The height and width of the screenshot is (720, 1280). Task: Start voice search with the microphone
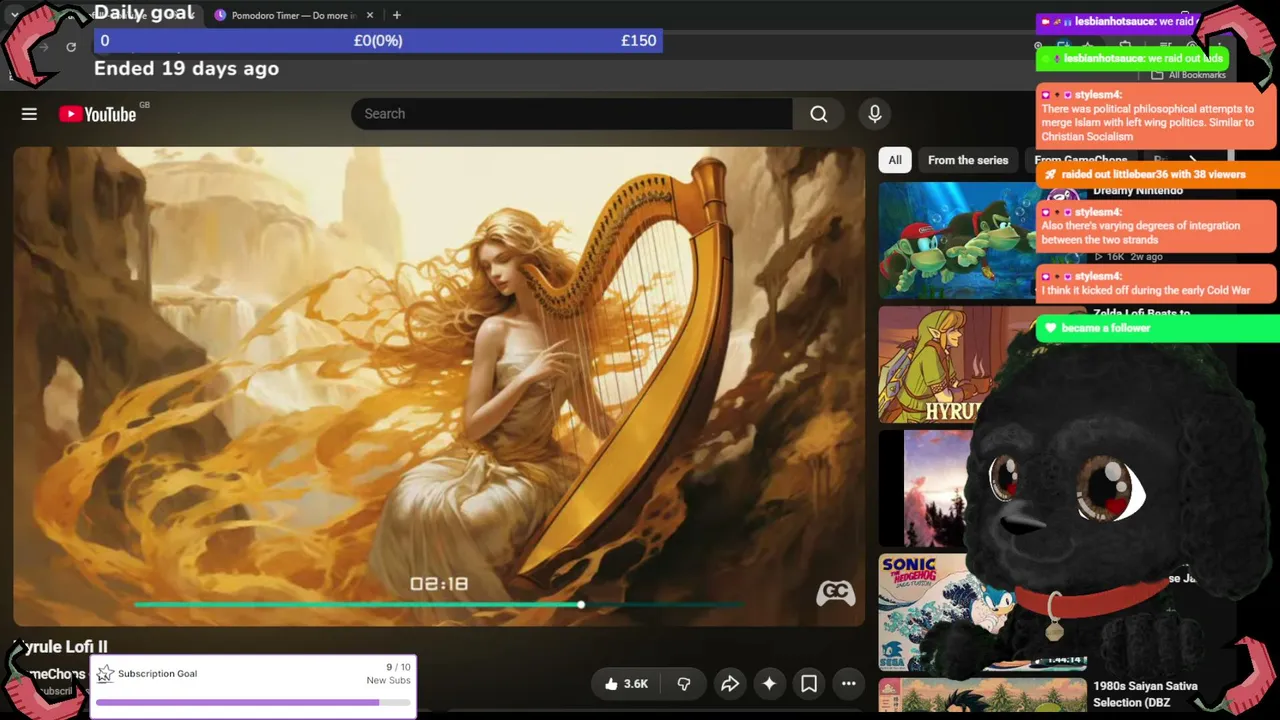[x=875, y=114]
